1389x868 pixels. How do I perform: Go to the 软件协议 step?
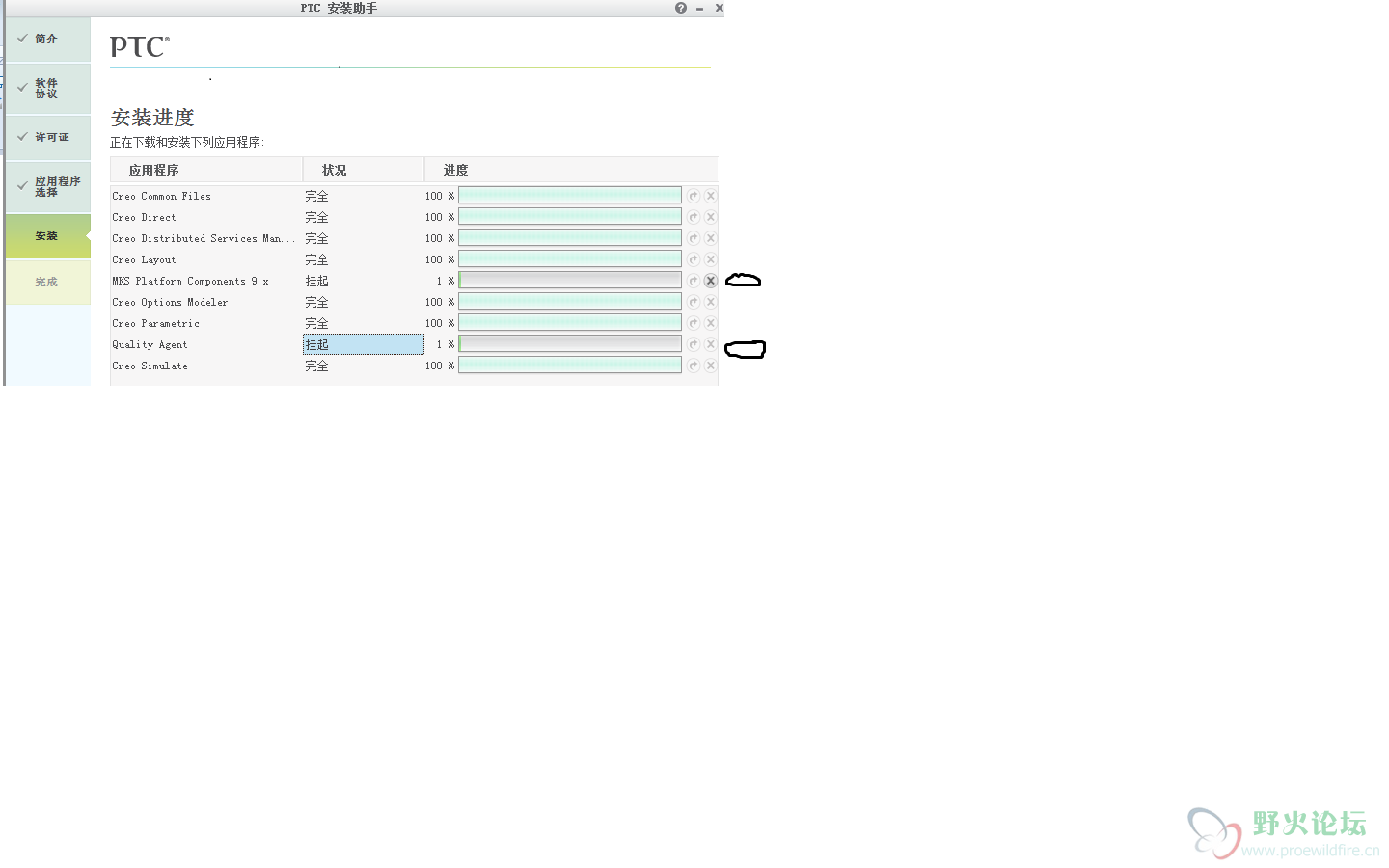click(x=48, y=89)
